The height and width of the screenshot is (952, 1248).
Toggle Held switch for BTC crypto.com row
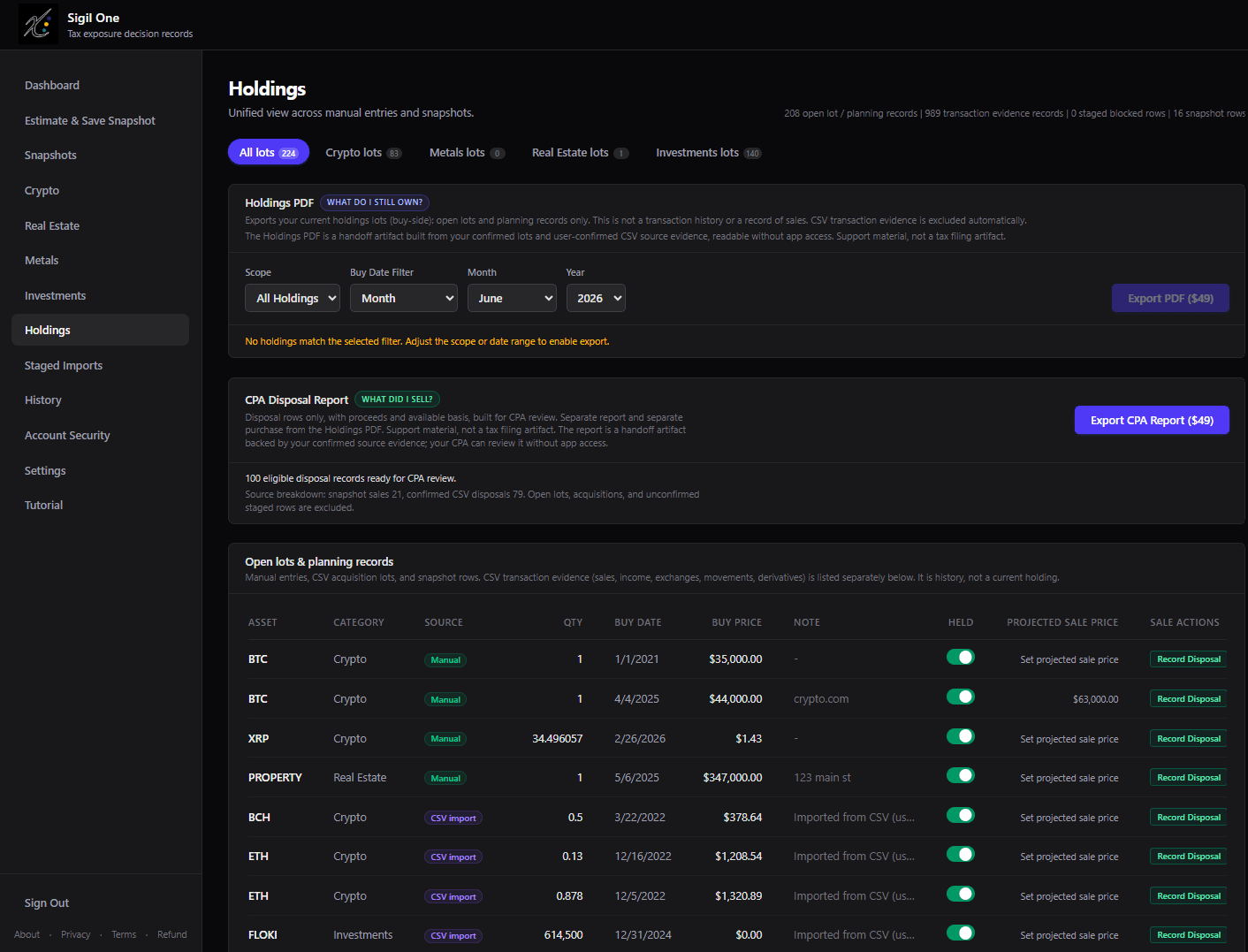coord(960,697)
